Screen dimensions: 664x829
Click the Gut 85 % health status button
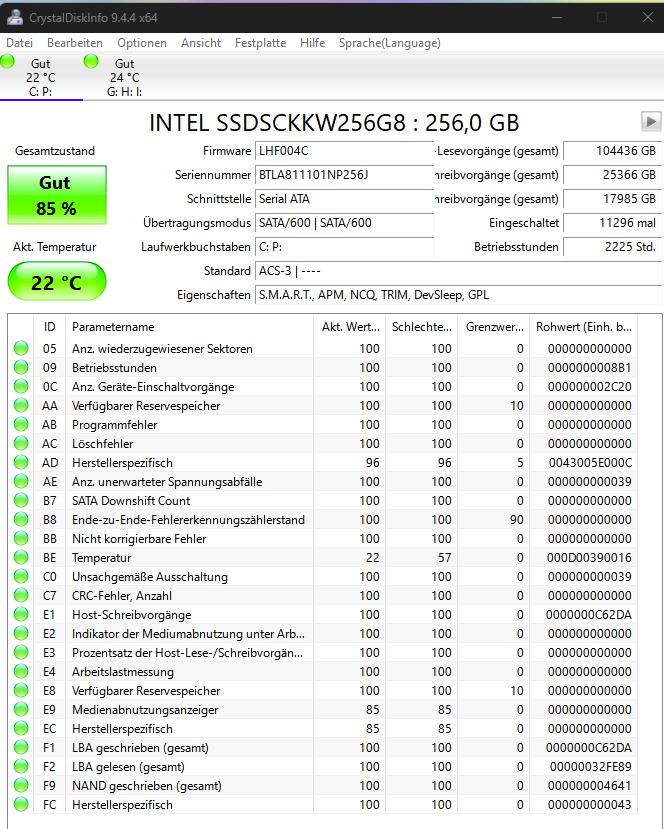coord(57,195)
